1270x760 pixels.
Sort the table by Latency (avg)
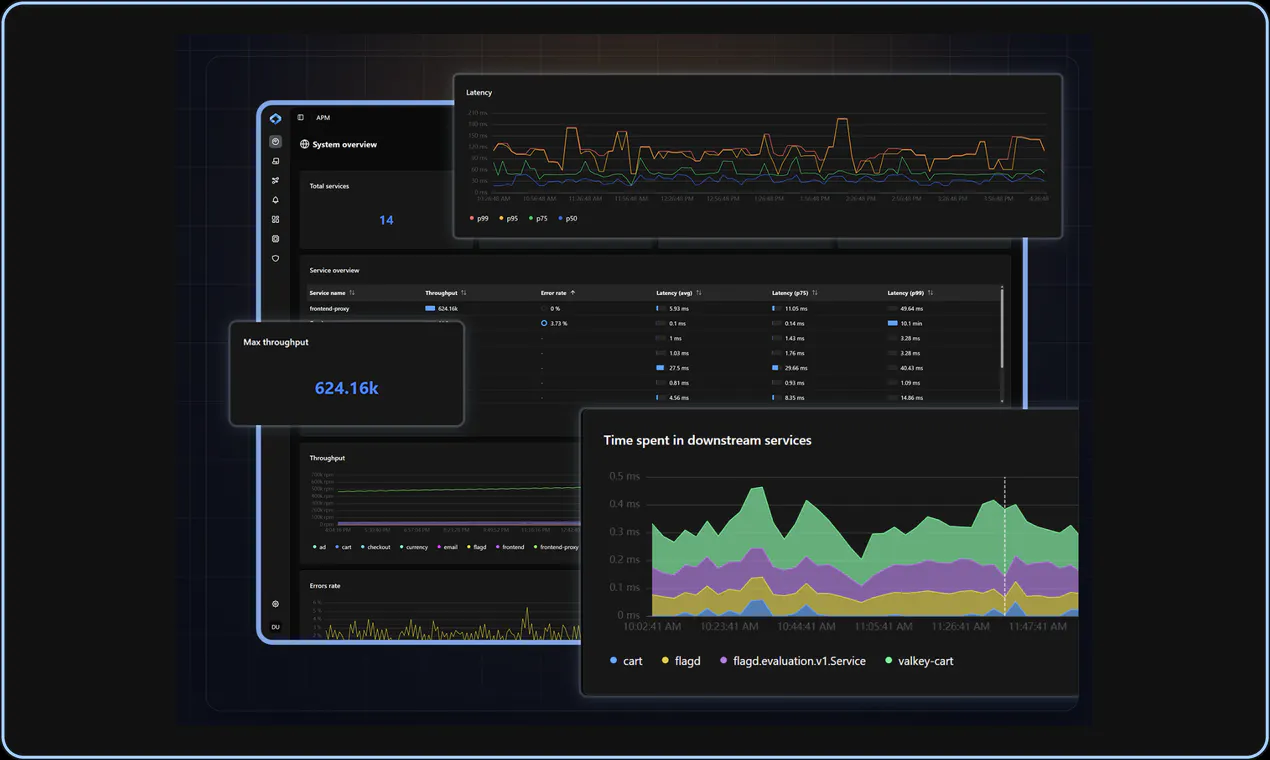[x=679, y=293]
